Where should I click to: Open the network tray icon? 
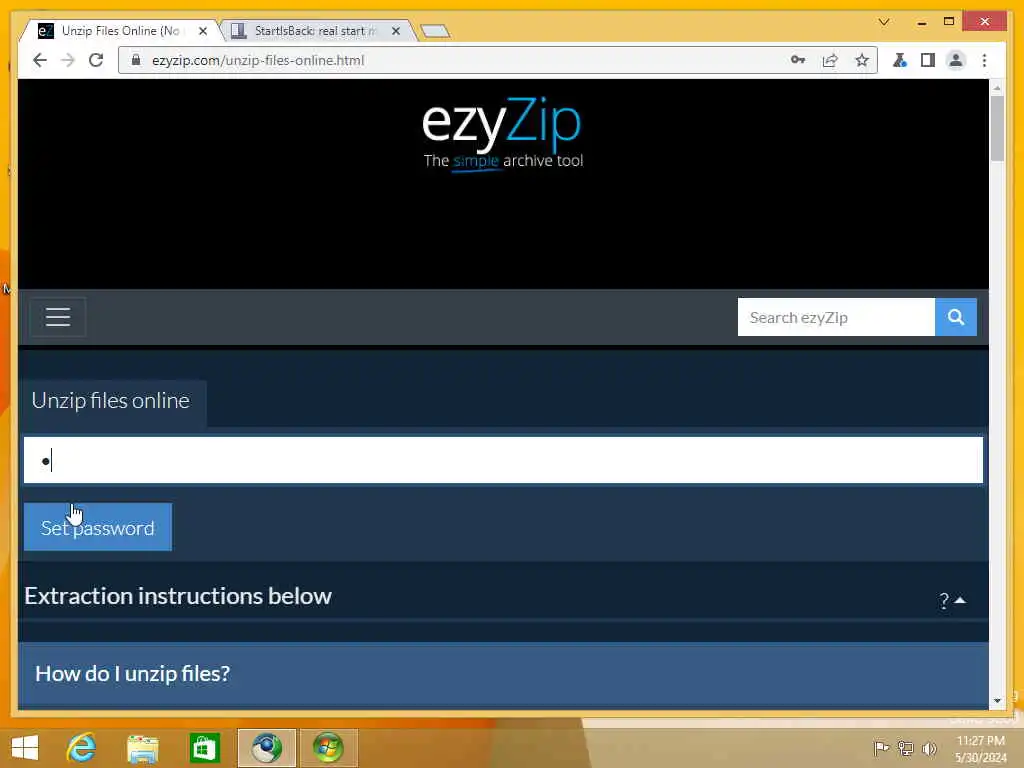coord(905,748)
